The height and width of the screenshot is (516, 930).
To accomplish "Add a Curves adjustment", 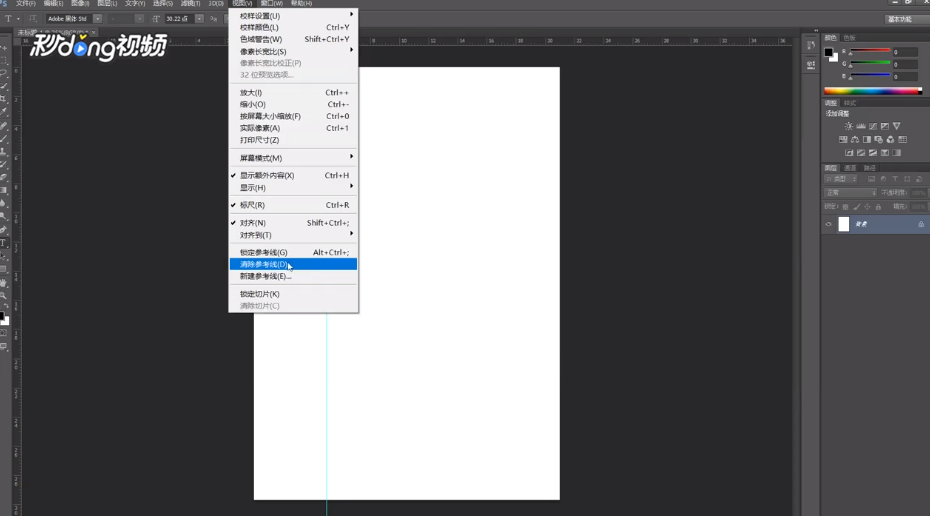I will click(872, 126).
